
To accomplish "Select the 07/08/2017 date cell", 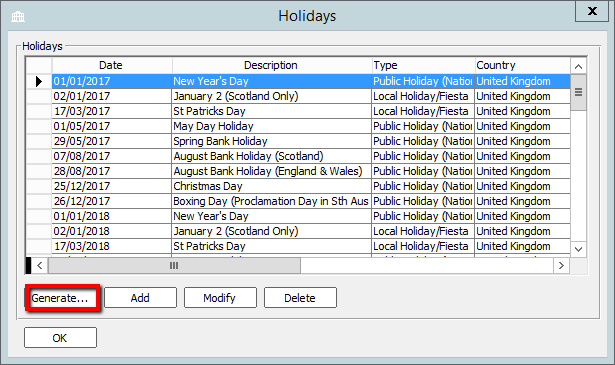I will 112,156.
